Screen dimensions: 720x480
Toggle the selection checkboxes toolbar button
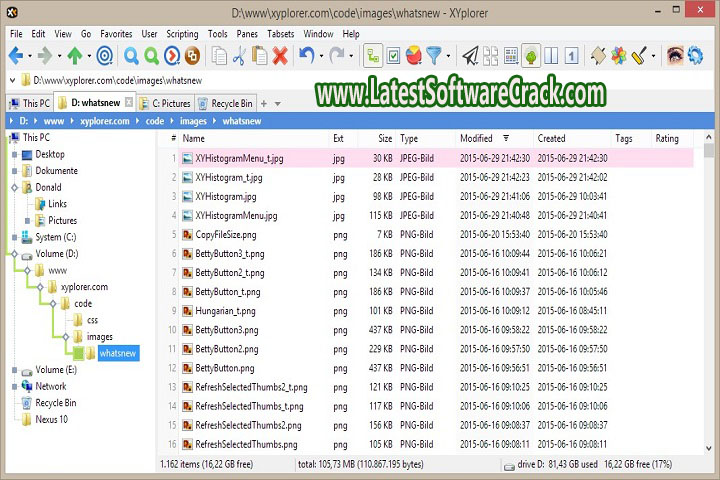[x=394, y=56]
